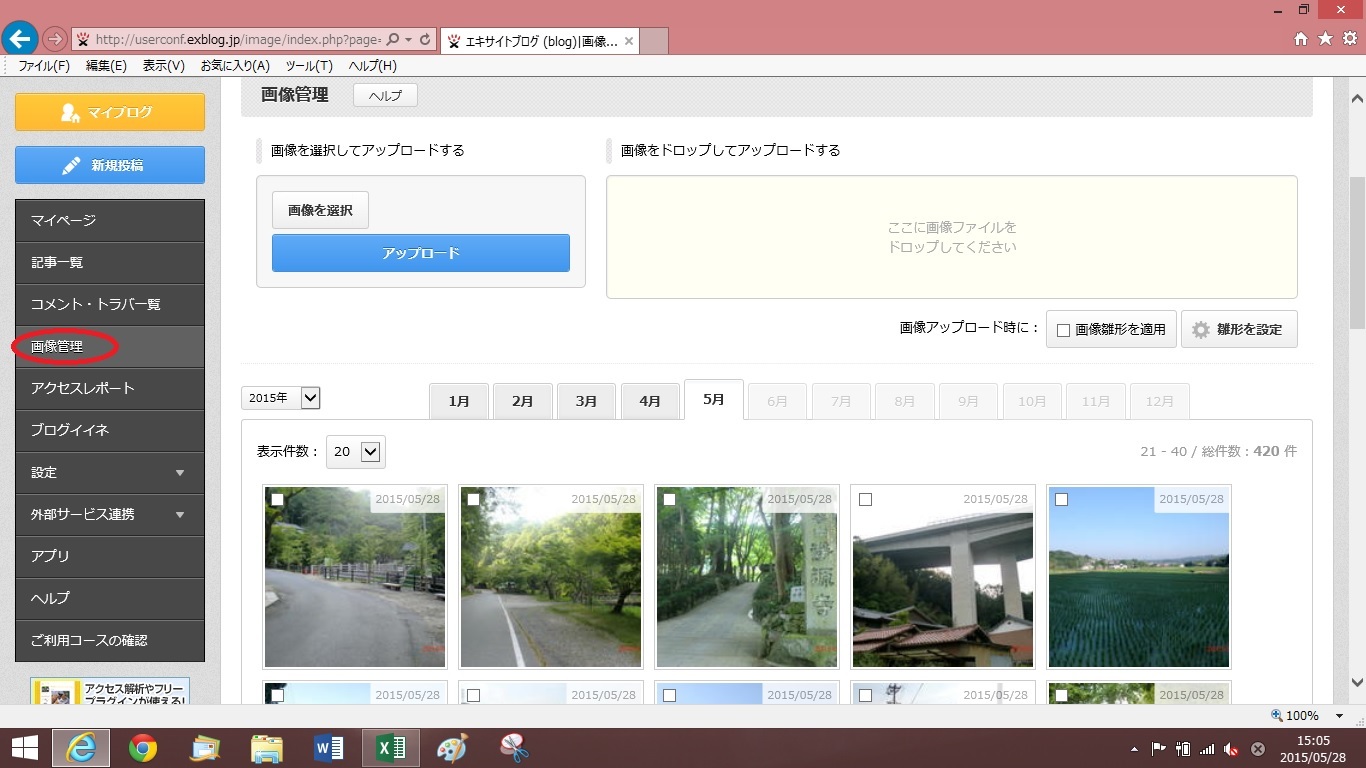Click the 新規投稿 blue button
The height and width of the screenshot is (768, 1366).
[110, 165]
